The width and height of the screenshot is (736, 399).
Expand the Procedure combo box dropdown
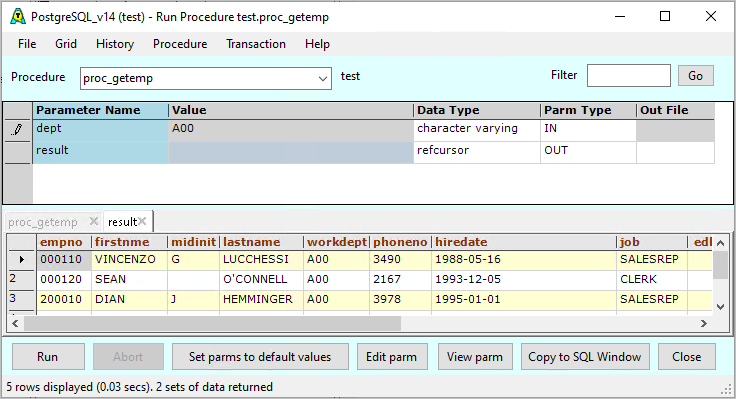pyautogui.click(x=322, y=78)
